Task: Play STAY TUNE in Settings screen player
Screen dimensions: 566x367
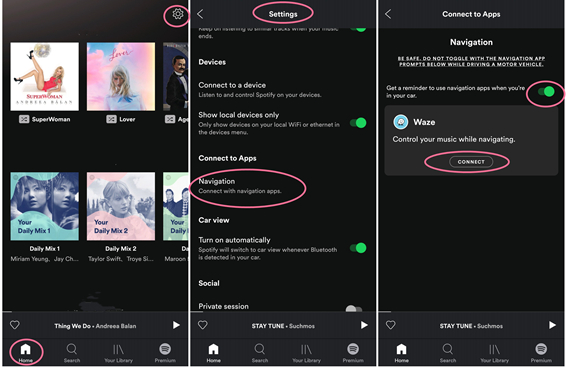Action: tap(364, 325)
